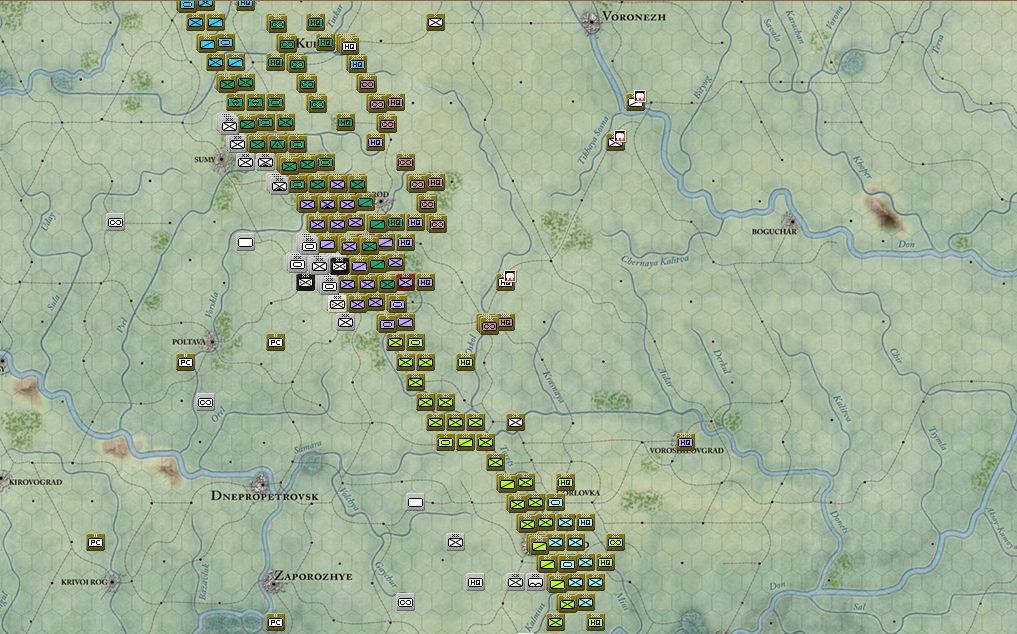Select the light-blue HQ counter below the white HQ
This screenshot has width=1017, height=634.
point(357,64)
